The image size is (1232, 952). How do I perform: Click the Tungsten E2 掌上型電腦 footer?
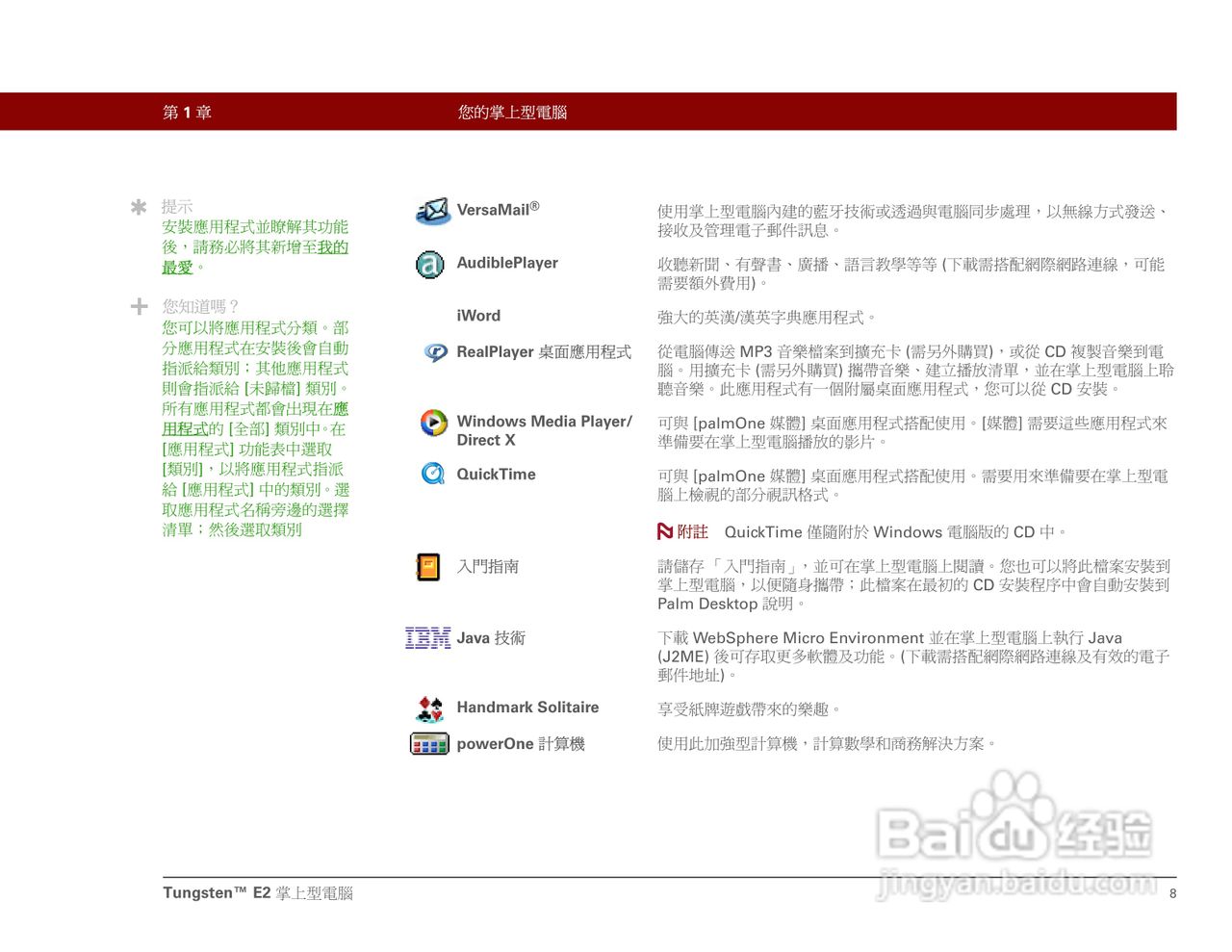click(258, 893)
